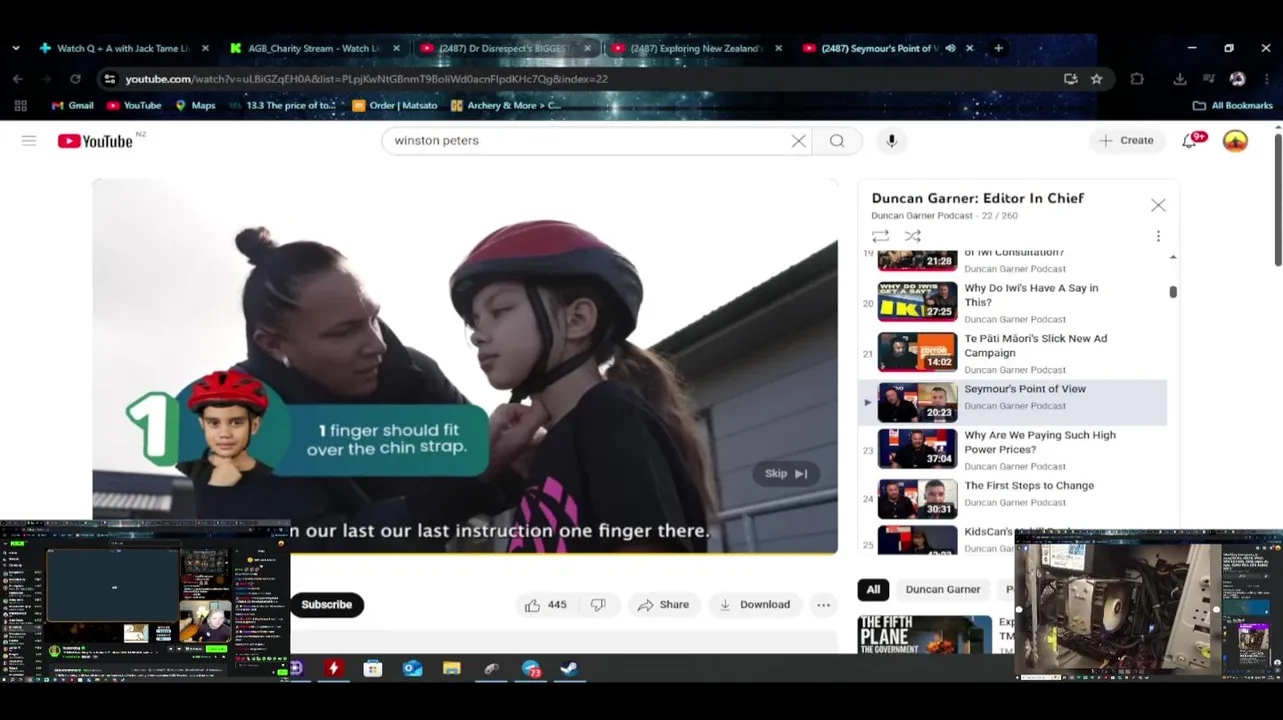Open Archery & More bookmark
1283x720 pixels.
click(x=506, y=105)
